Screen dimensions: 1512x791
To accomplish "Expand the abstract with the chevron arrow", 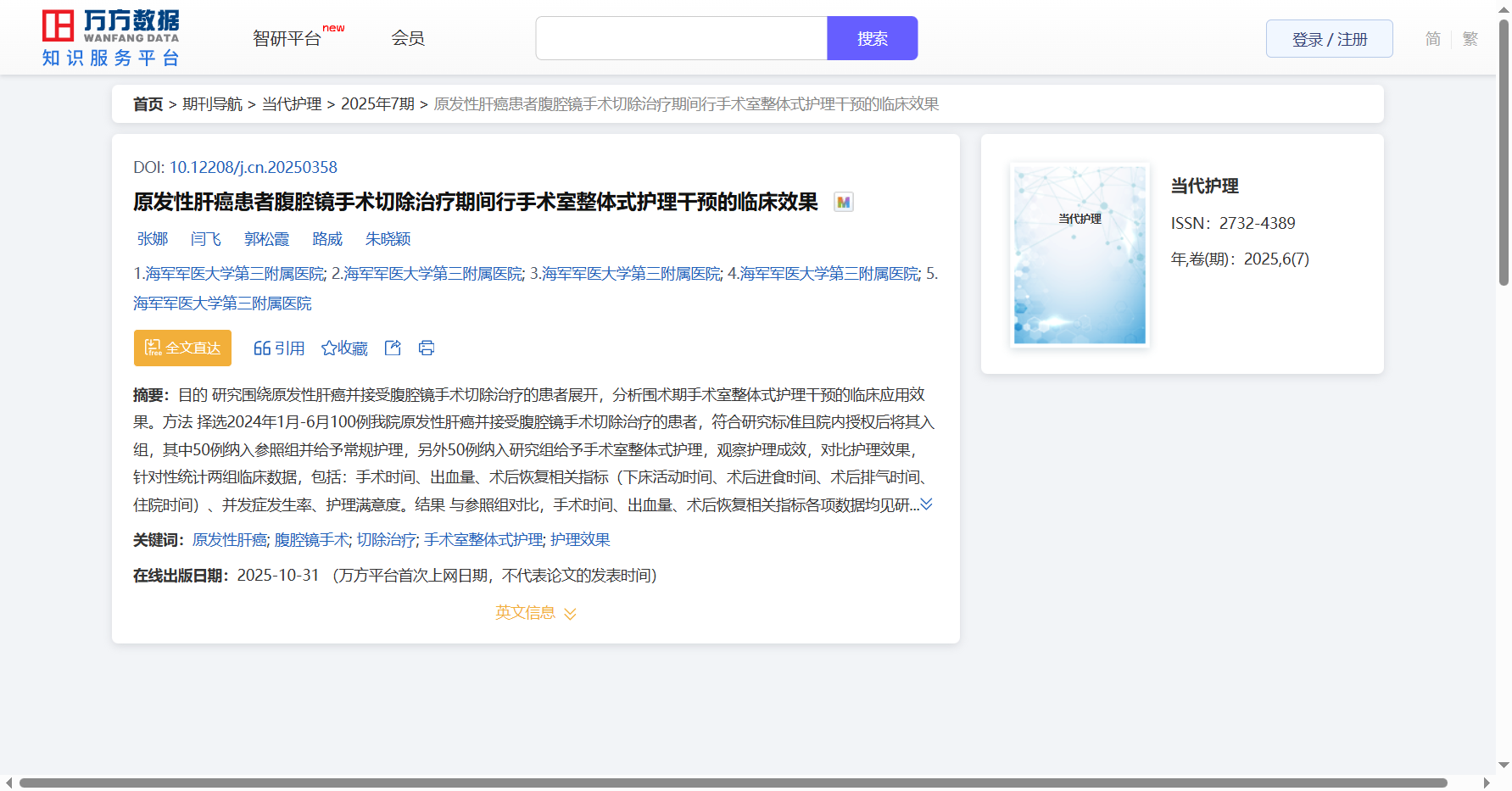I will pos(926,504).
